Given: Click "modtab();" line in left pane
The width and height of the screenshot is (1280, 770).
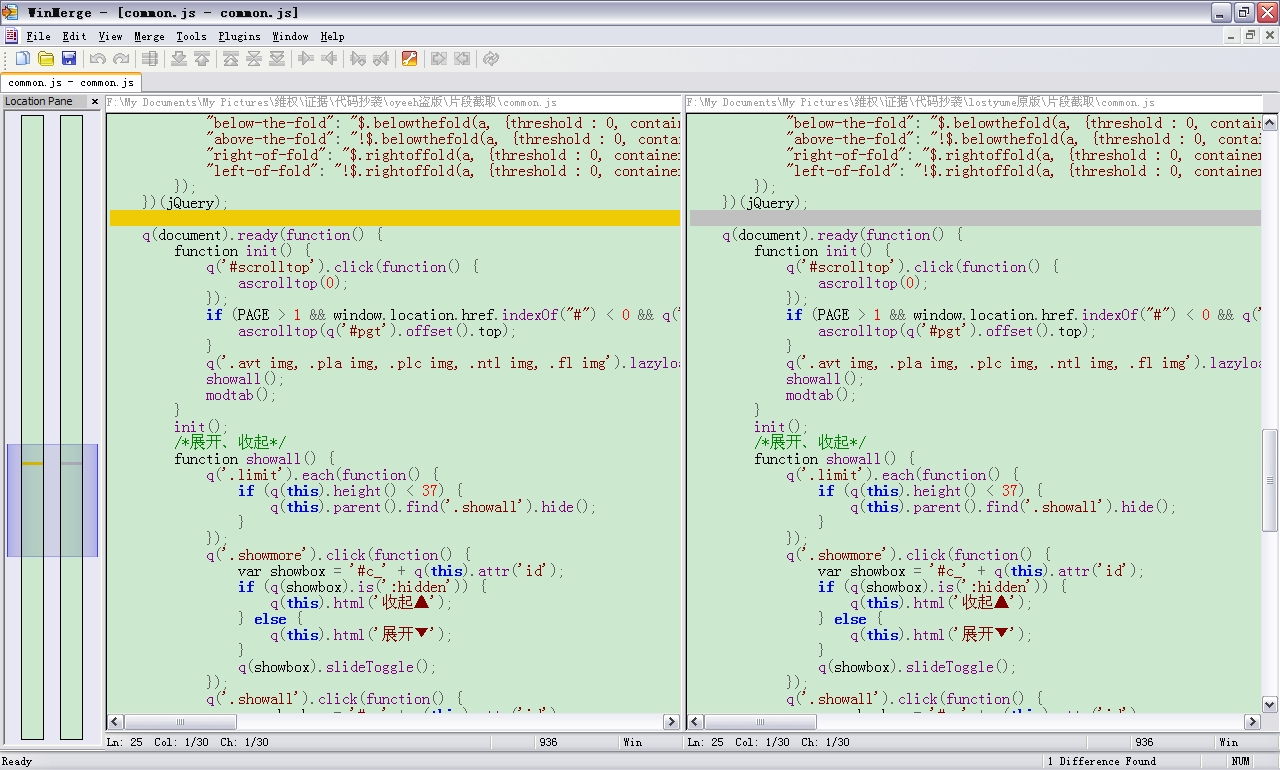Looking at the screenshot, I should 241,395.
